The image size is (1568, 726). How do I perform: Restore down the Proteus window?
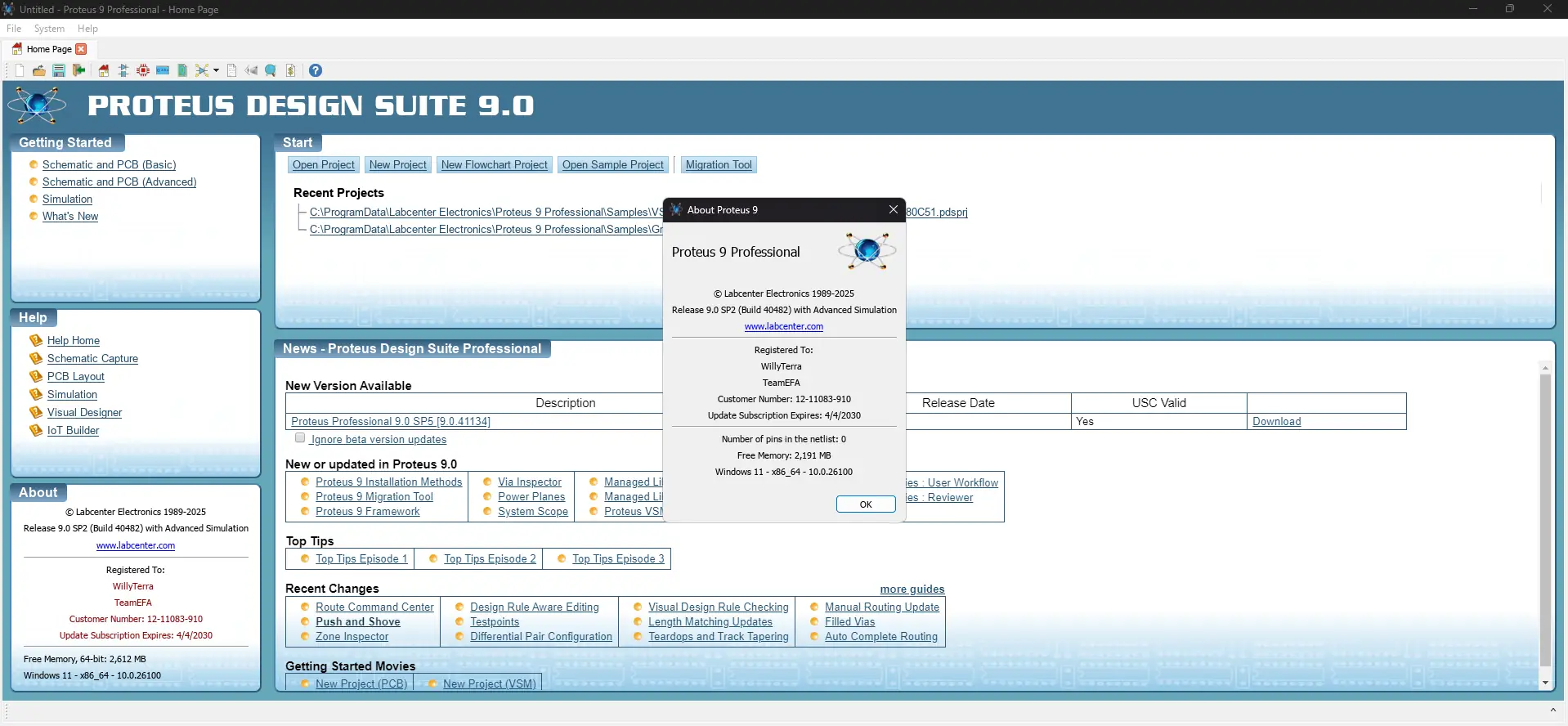pos(1510,9)
